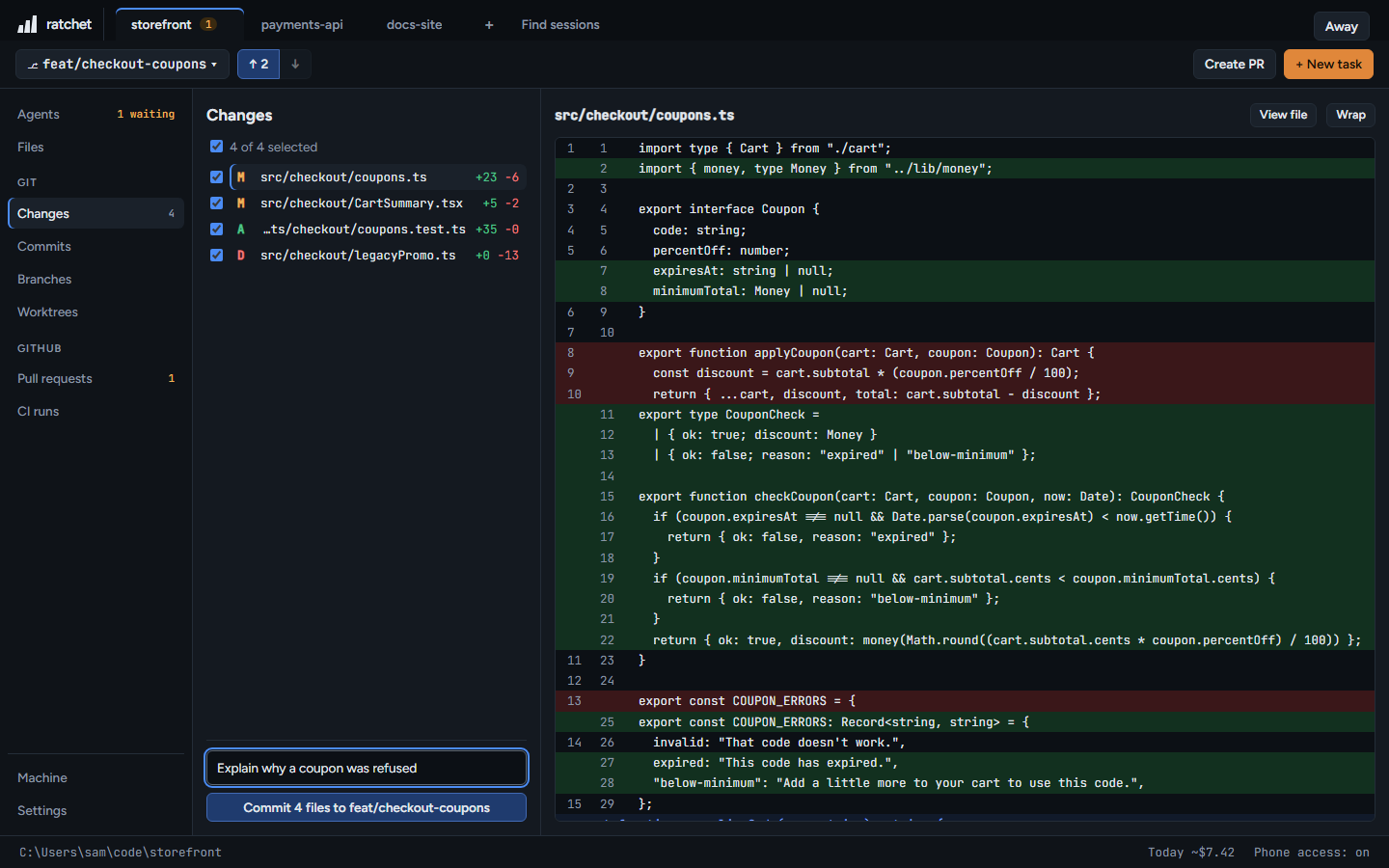Viewport: 1389px width, 868px height.
Task: Uncheck coupons.test.ts file checkbox
Action: [216, 230]
